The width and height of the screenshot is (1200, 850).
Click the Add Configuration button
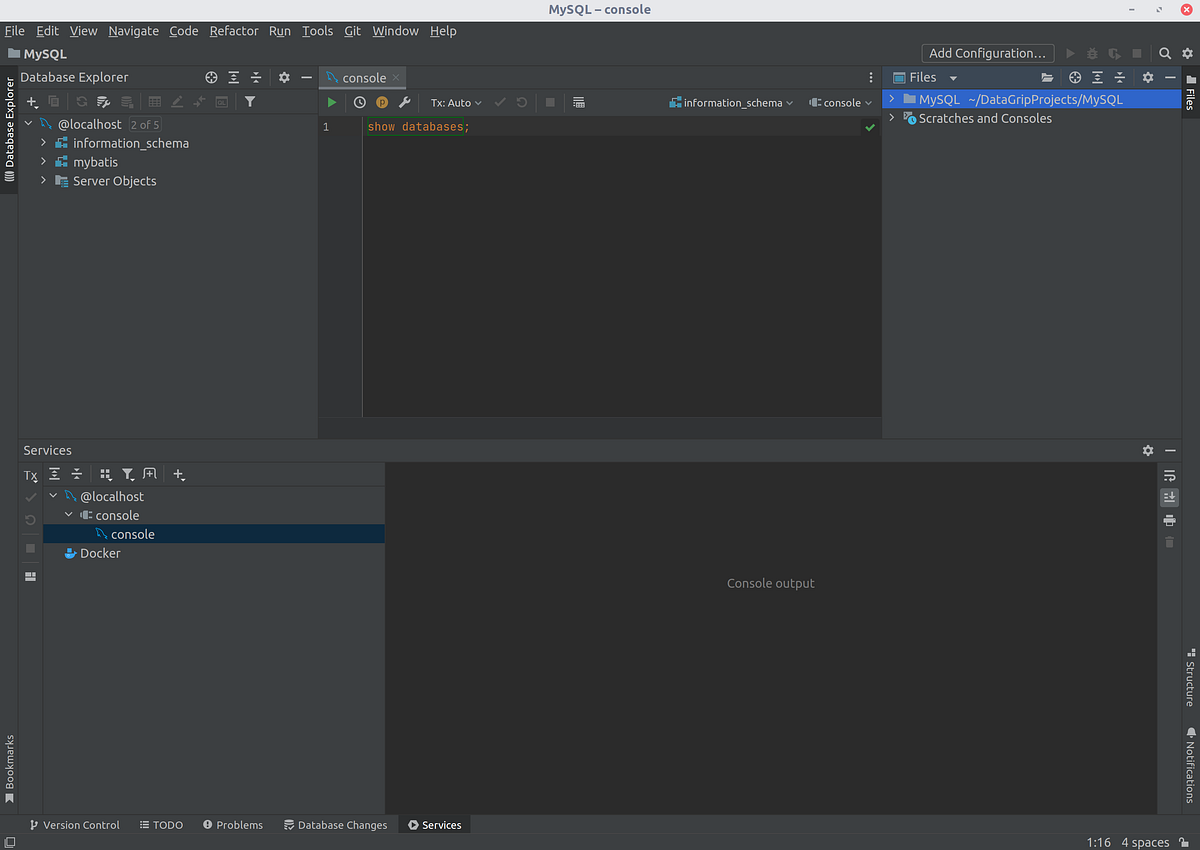[x=987, y=53]
